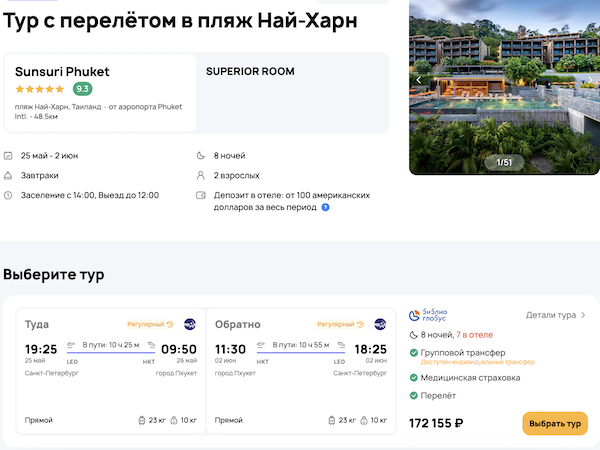Click the calendar icon beside 25 май - 2 июн
Viewport: 600px width, 450px height.
pos(8,156)
